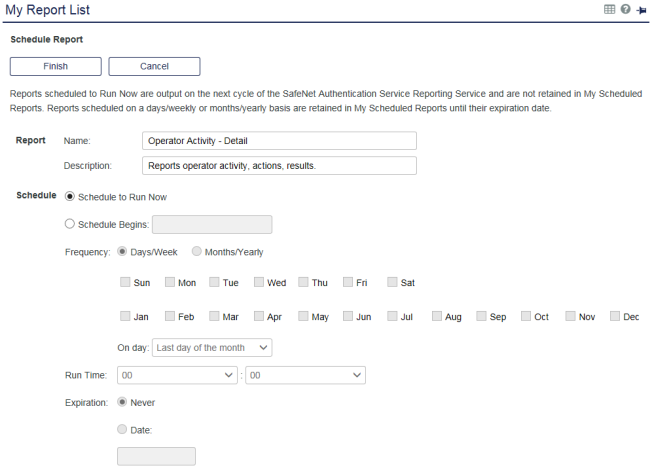Click the Finish button
The height and width of the screenshot is (472, 652).
click(55, 66)
